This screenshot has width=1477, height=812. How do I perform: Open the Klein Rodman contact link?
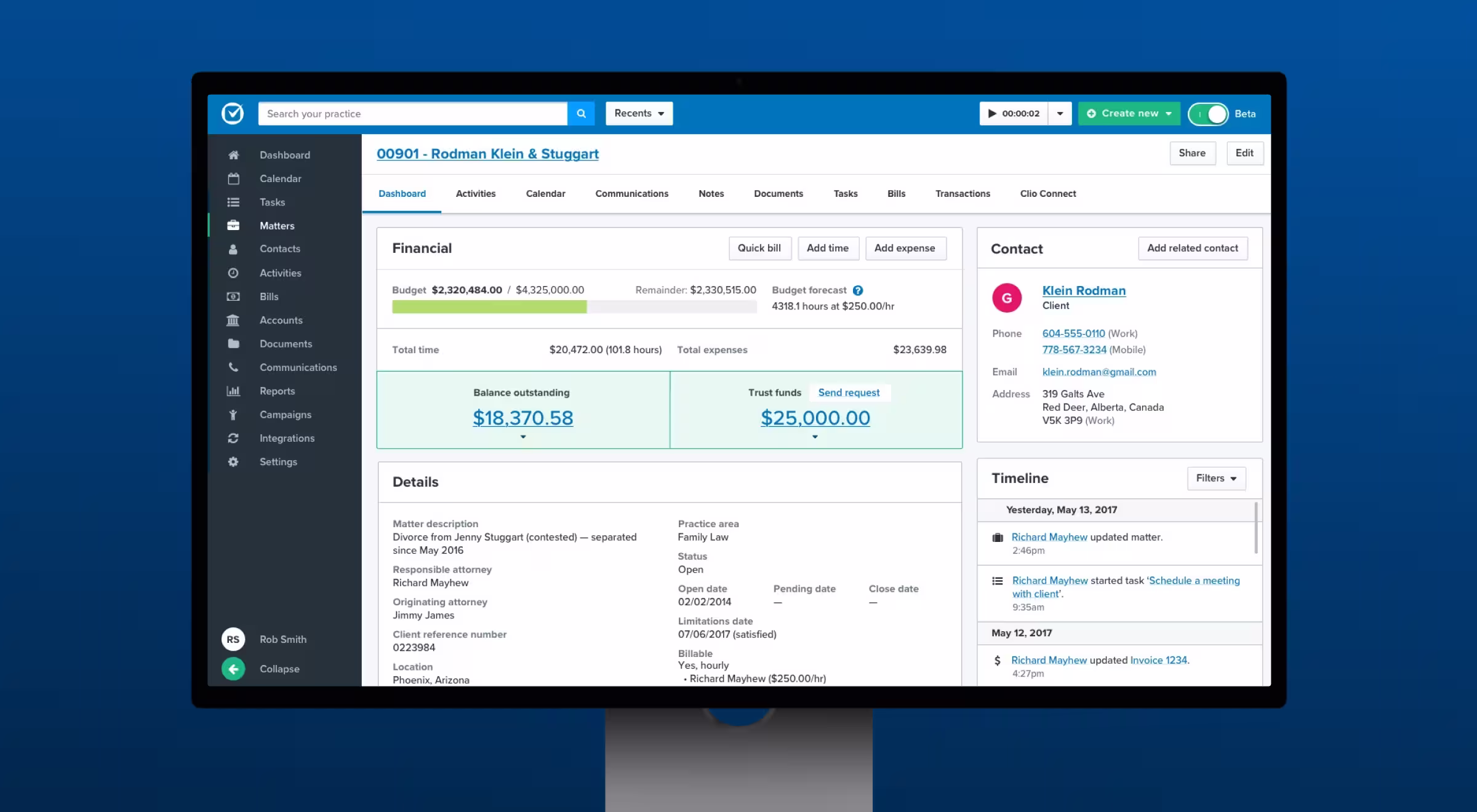pyautogui.click(x=1084, y=291)
